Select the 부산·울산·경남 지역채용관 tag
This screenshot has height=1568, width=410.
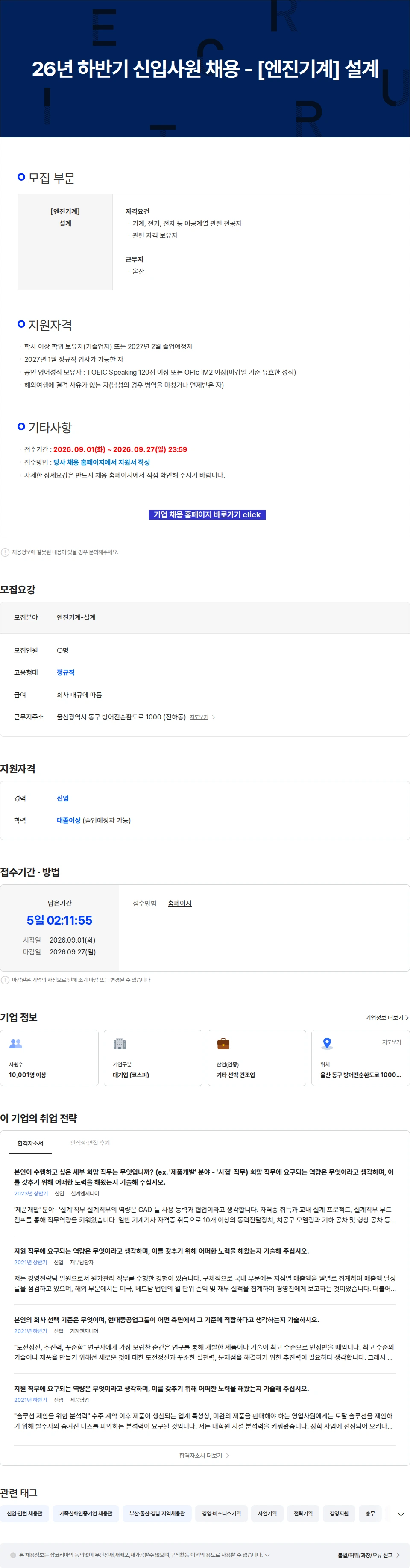[x=157, y=1513]
